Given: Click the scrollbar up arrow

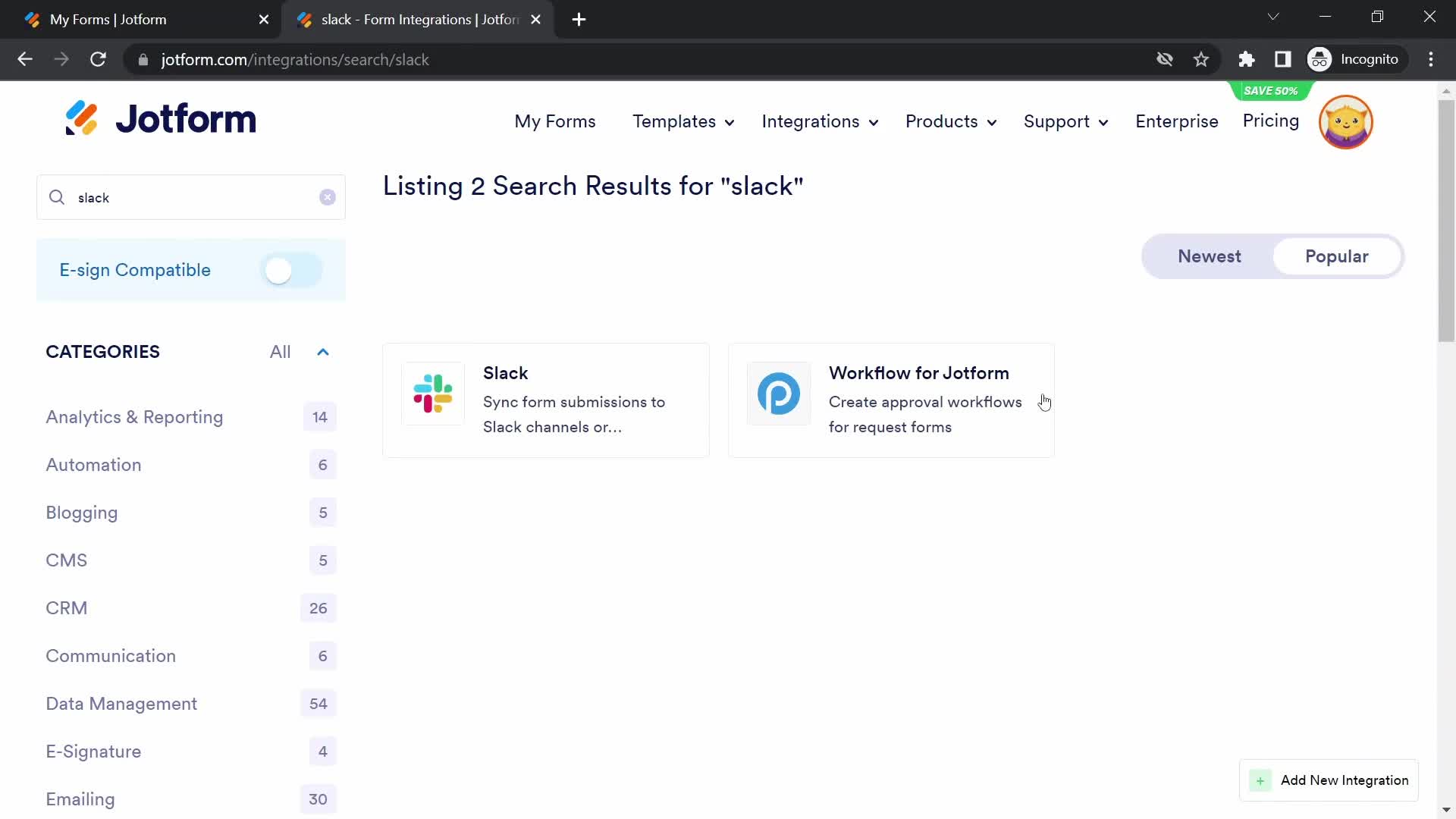Looking at the screenshot, I should click(1446, 90).
